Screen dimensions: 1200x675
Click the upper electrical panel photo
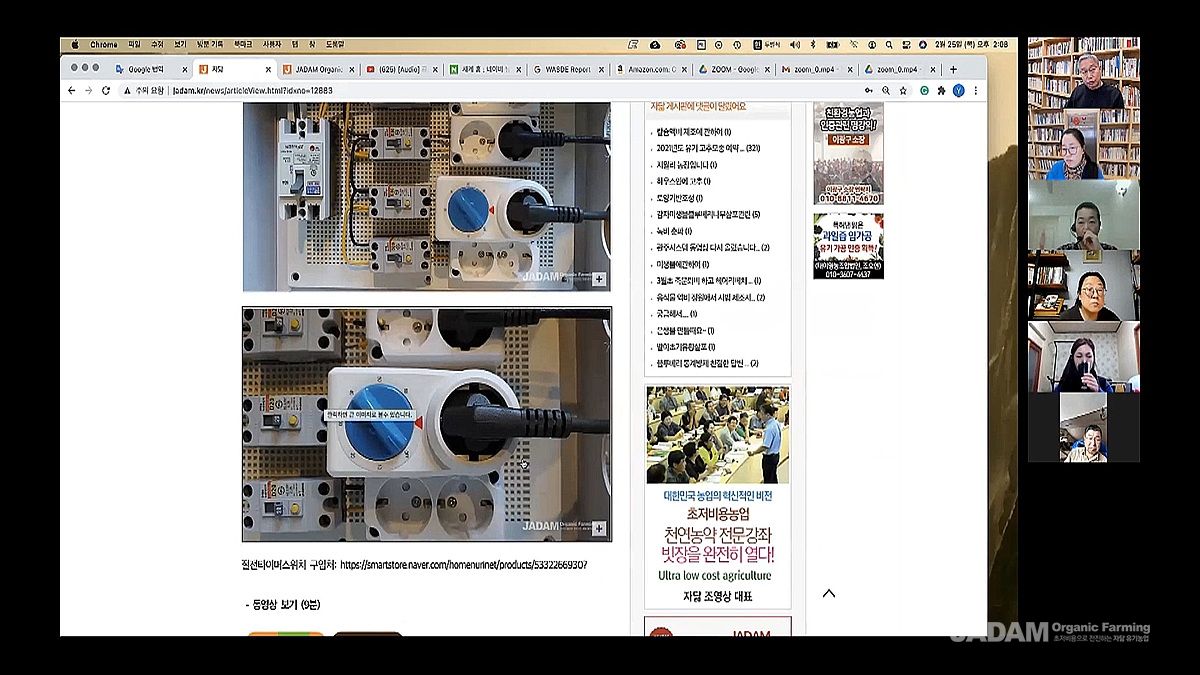(x=427, y=197)
